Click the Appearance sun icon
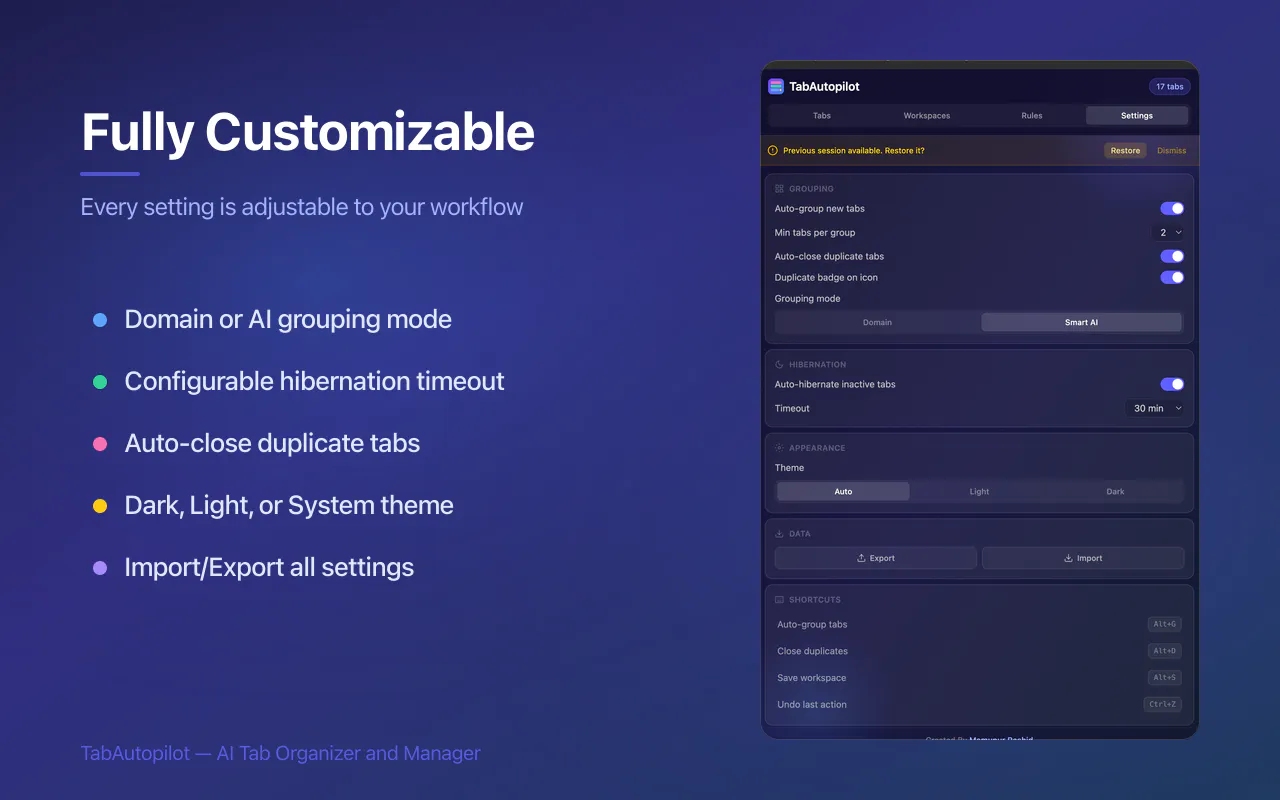This screenshot has width=1280, height=800. pyautogui.click(x=779, y=448)
